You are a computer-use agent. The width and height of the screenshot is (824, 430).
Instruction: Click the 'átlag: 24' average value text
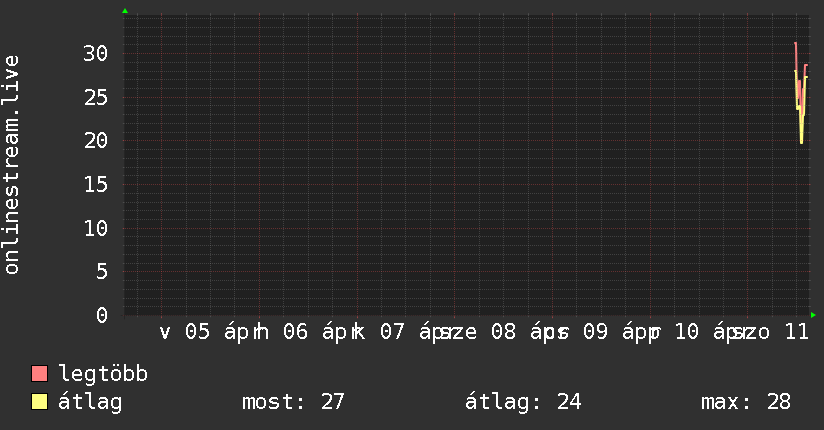point(523,402)
